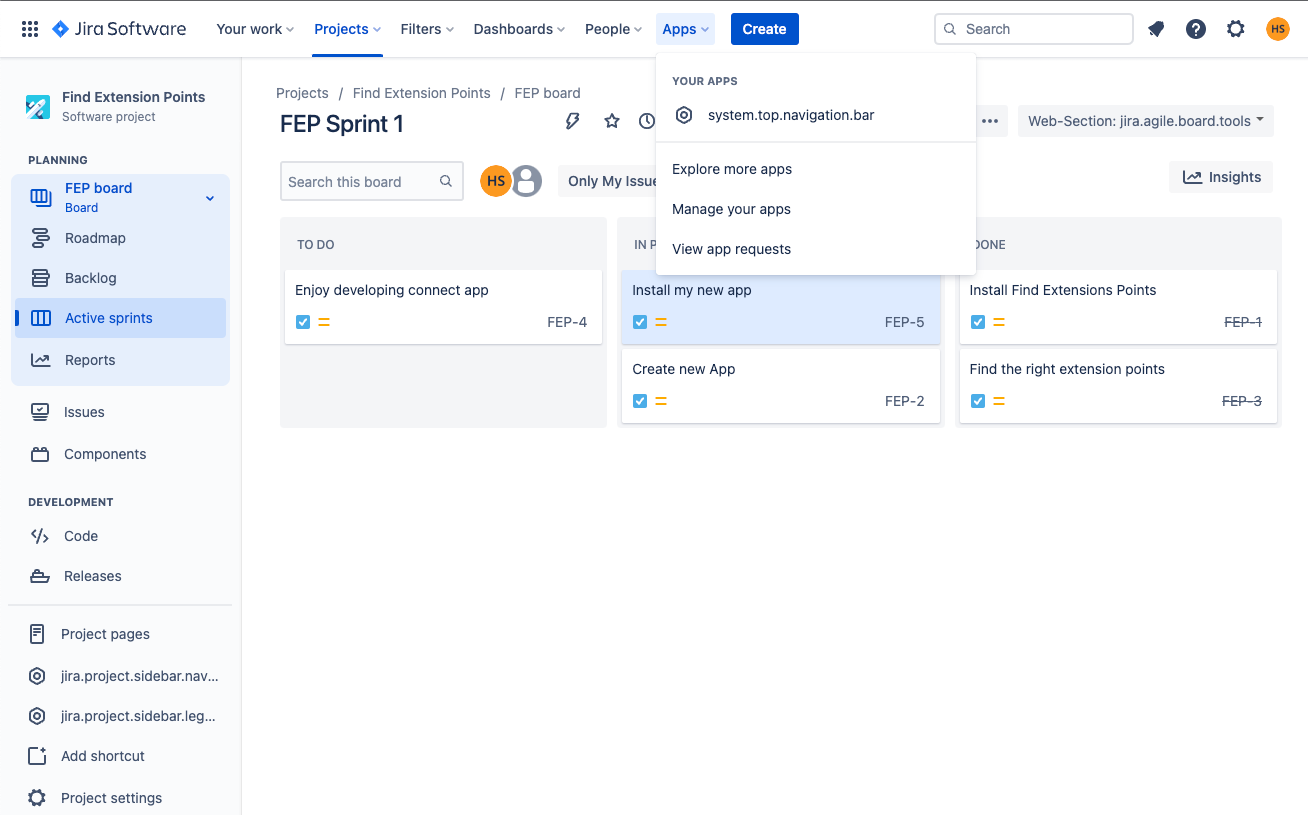Select system.top.navigation.bar app entry

[816, 115]
